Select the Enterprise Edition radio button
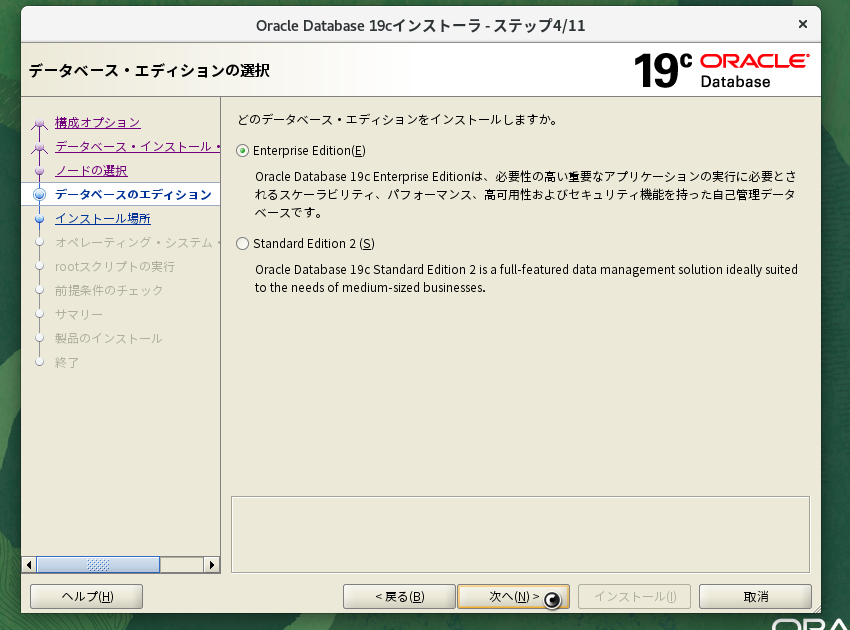 tap(242, 151)
